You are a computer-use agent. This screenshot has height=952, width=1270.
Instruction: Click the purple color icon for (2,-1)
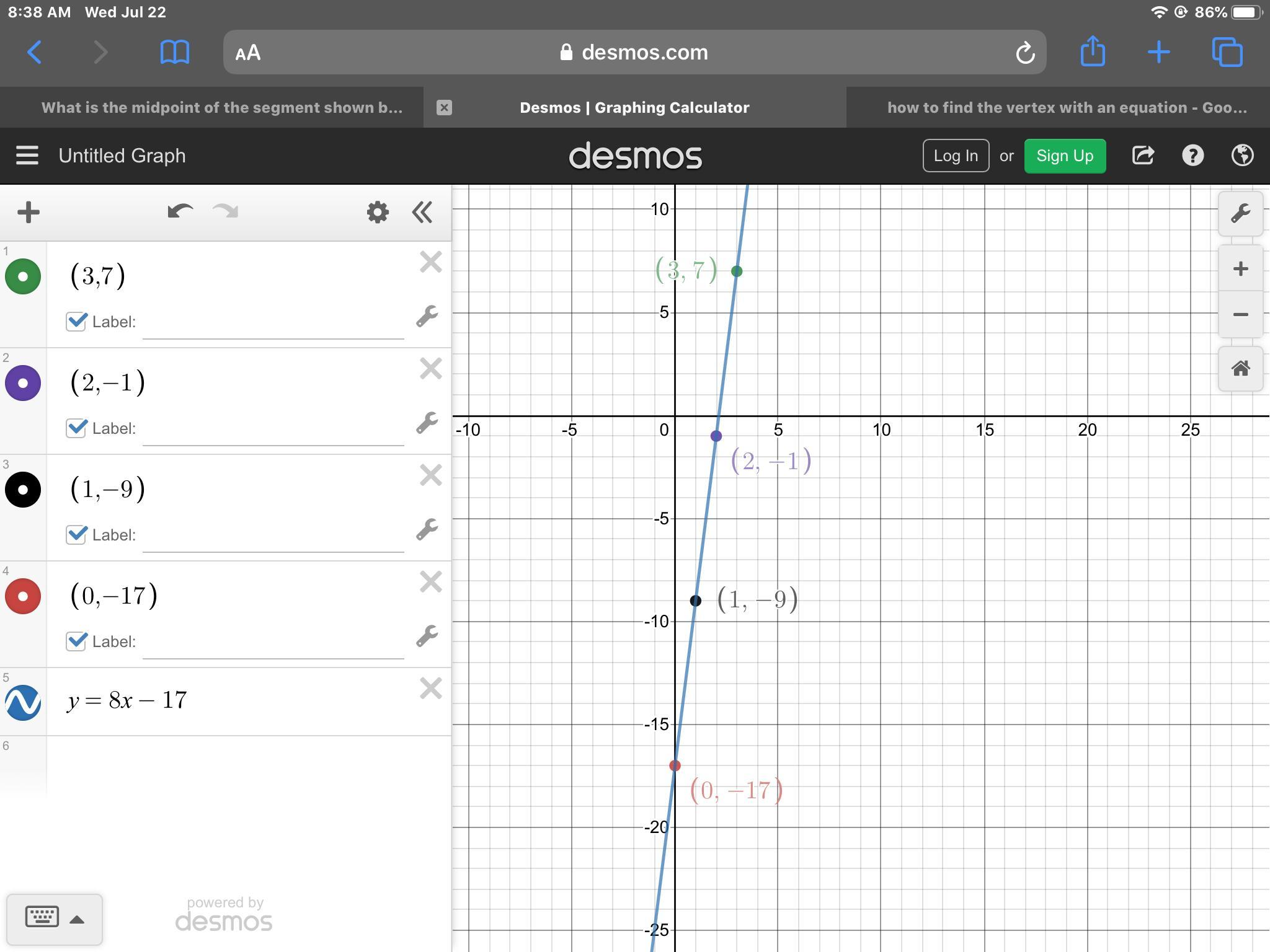pos(23,382)
